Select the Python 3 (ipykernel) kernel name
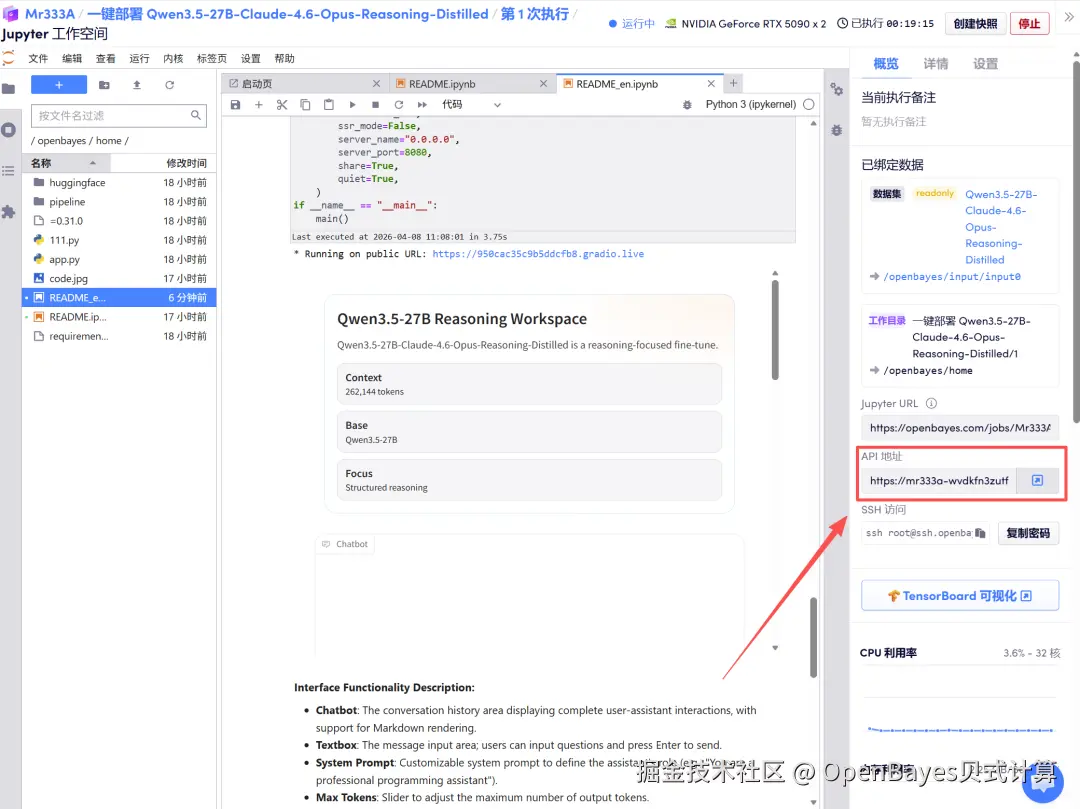This screenshot has width=1080, height=809. pos(750,105)
